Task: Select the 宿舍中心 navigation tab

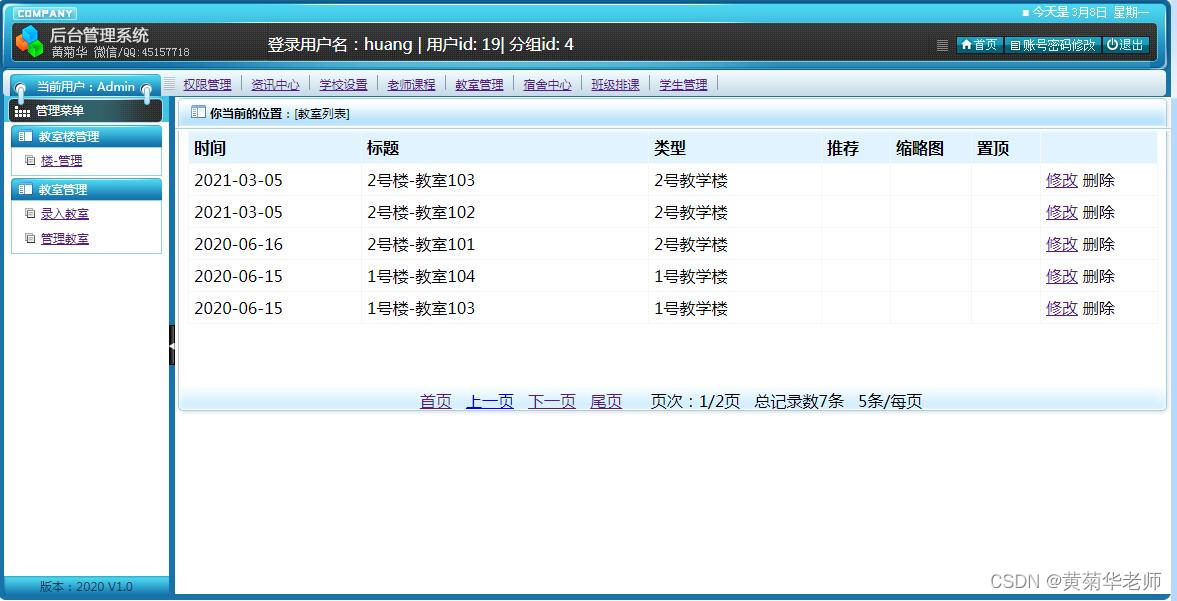Action: (547, 84)
